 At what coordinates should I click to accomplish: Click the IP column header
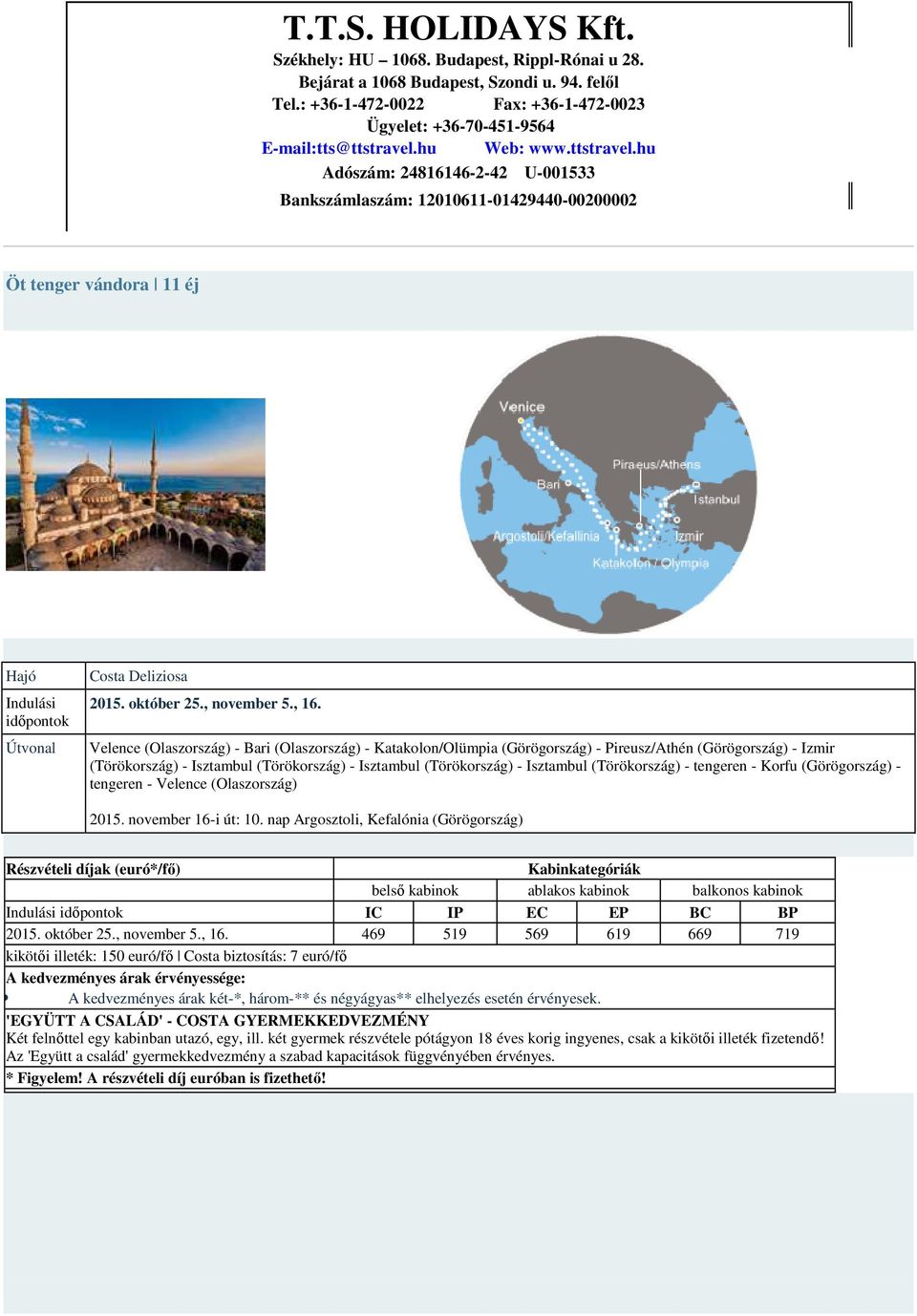[455, 913]
